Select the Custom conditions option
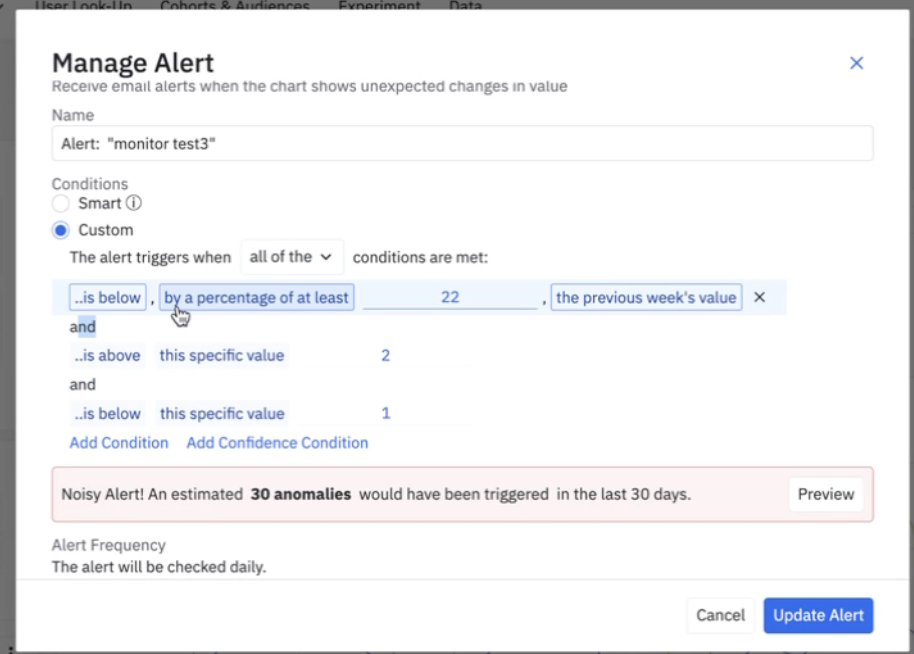 (61, 230)
